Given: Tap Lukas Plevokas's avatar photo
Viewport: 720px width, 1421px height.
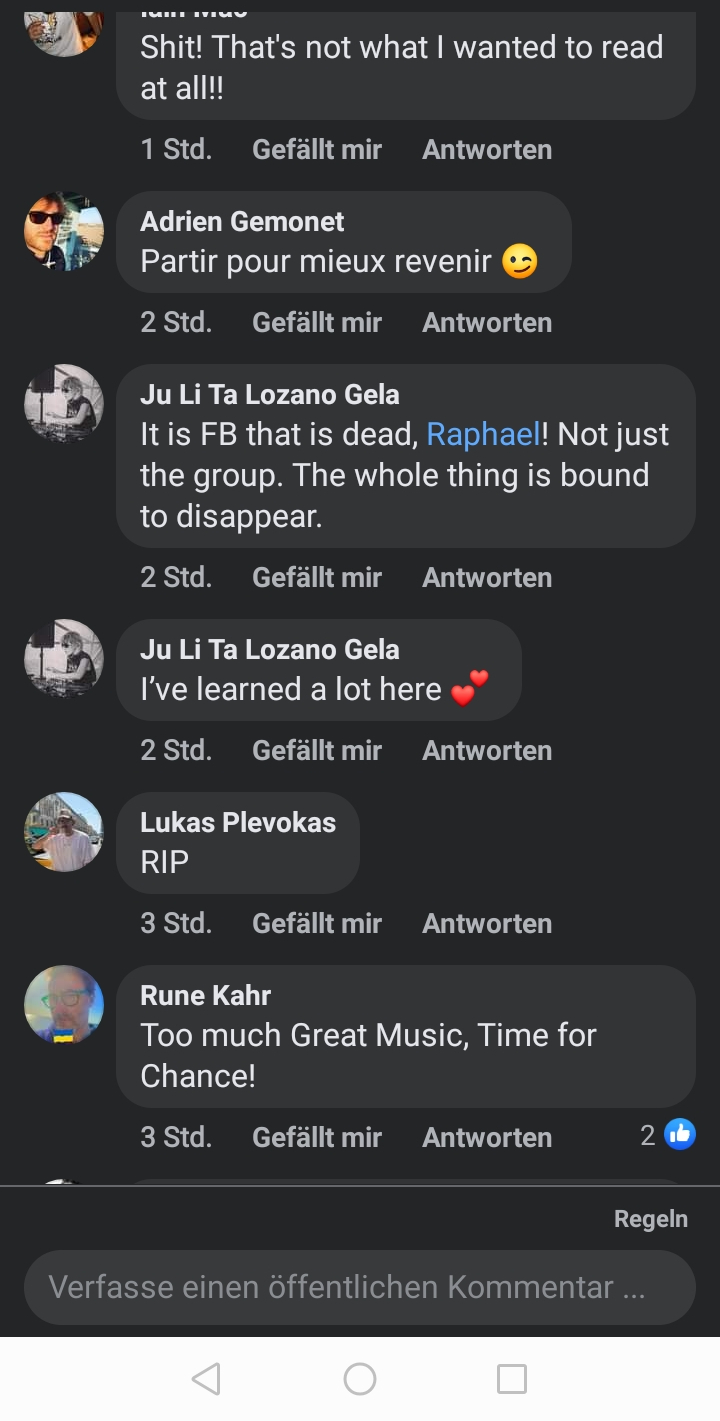Looking at the screenshot, I should (64, 832).
